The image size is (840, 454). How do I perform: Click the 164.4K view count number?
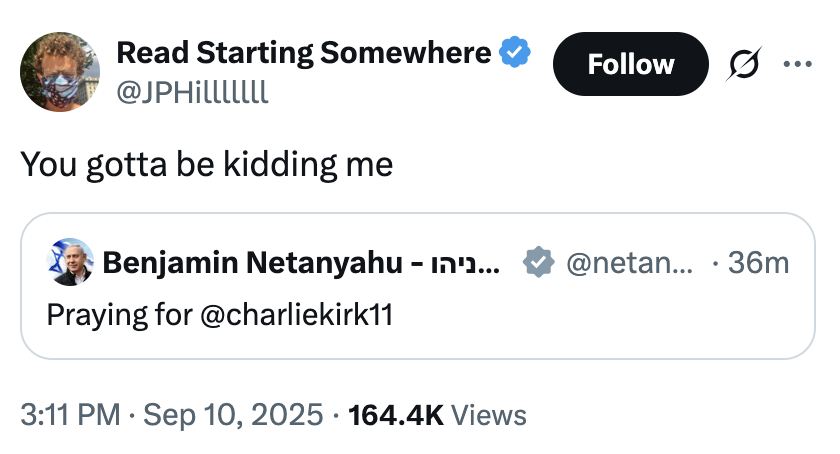[x=395, y=414]
